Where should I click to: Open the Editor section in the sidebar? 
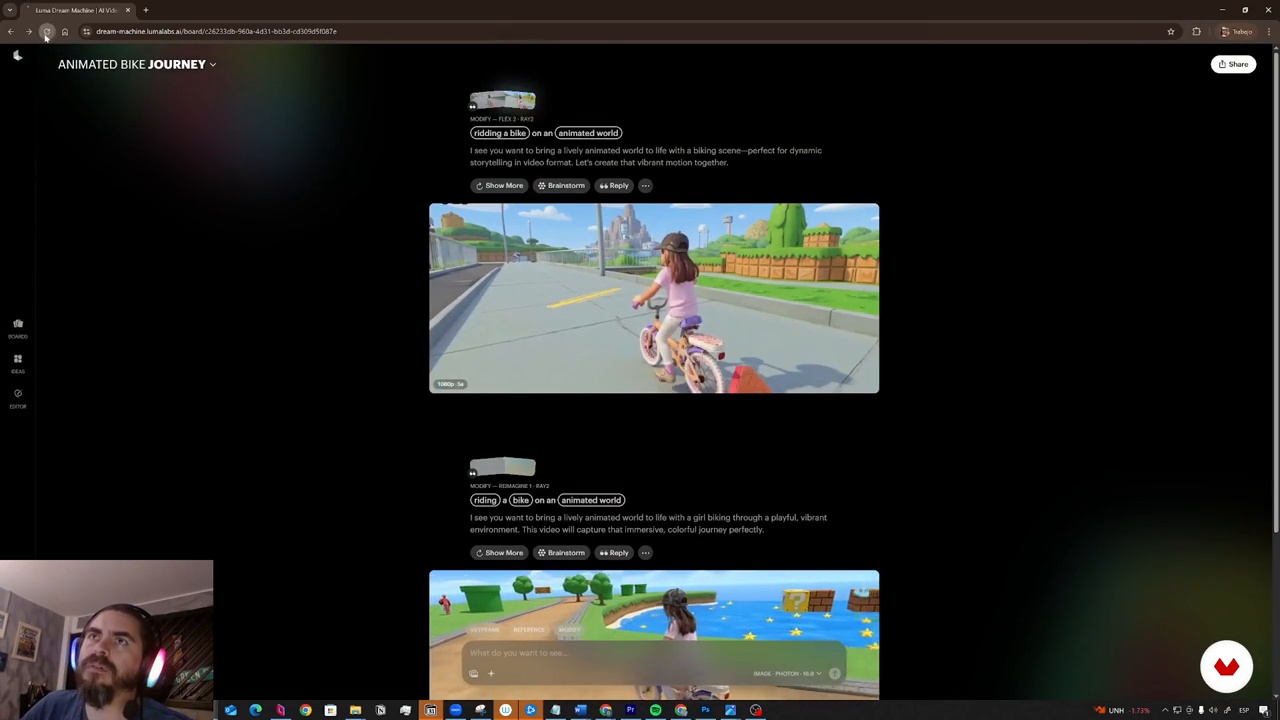point(18,398)
